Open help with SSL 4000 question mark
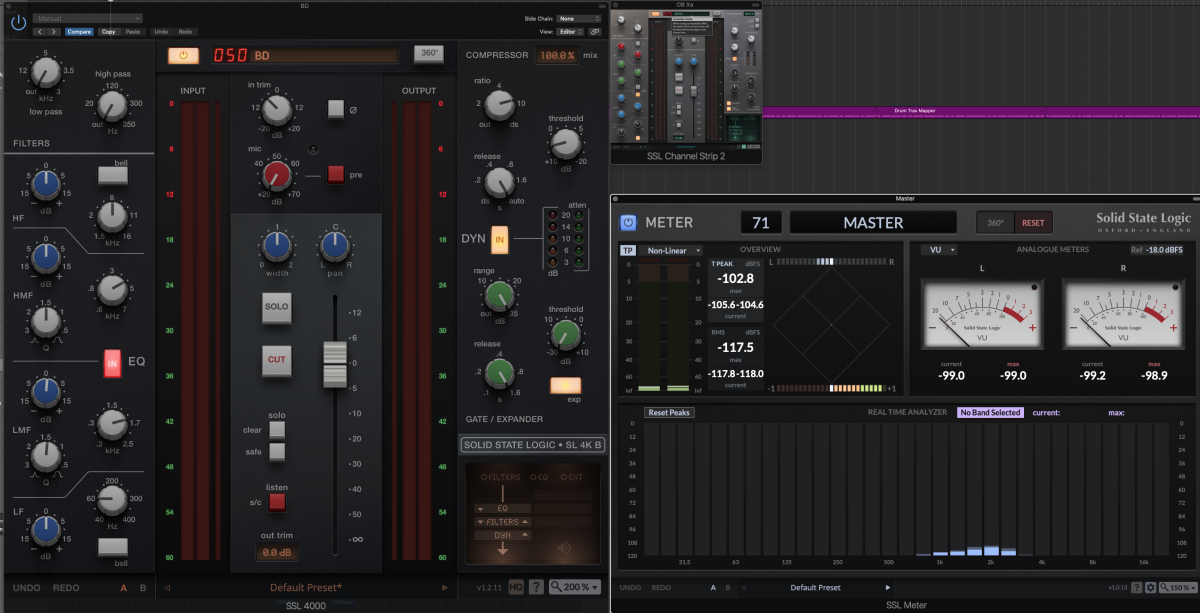1200x613 pixels. [x=537, y=588]
